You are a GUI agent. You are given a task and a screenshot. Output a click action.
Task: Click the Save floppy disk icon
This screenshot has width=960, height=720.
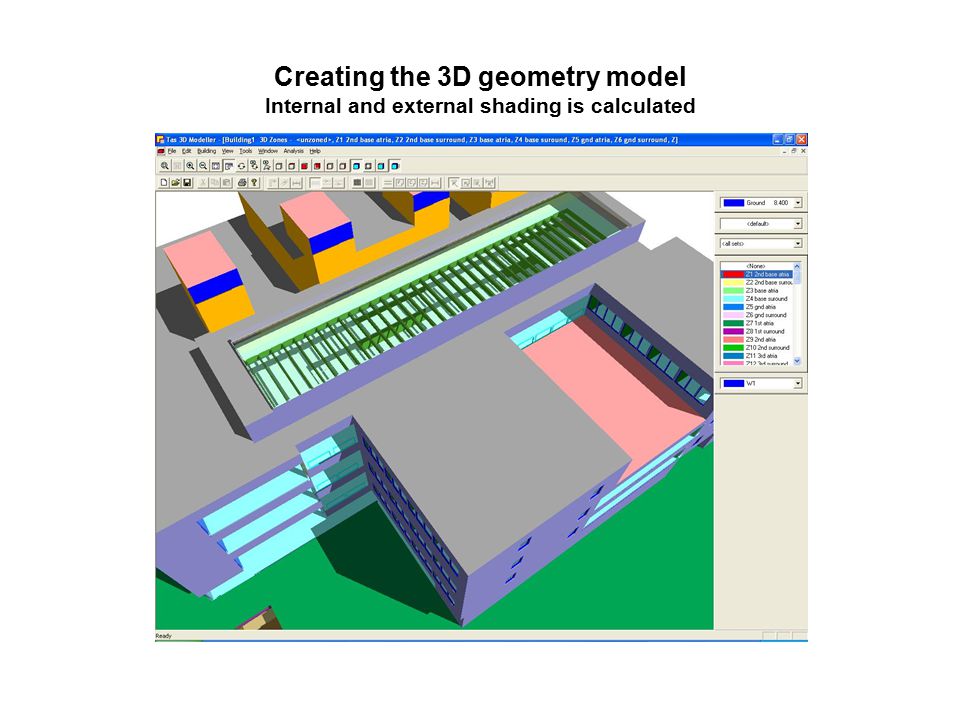(187, 182)
